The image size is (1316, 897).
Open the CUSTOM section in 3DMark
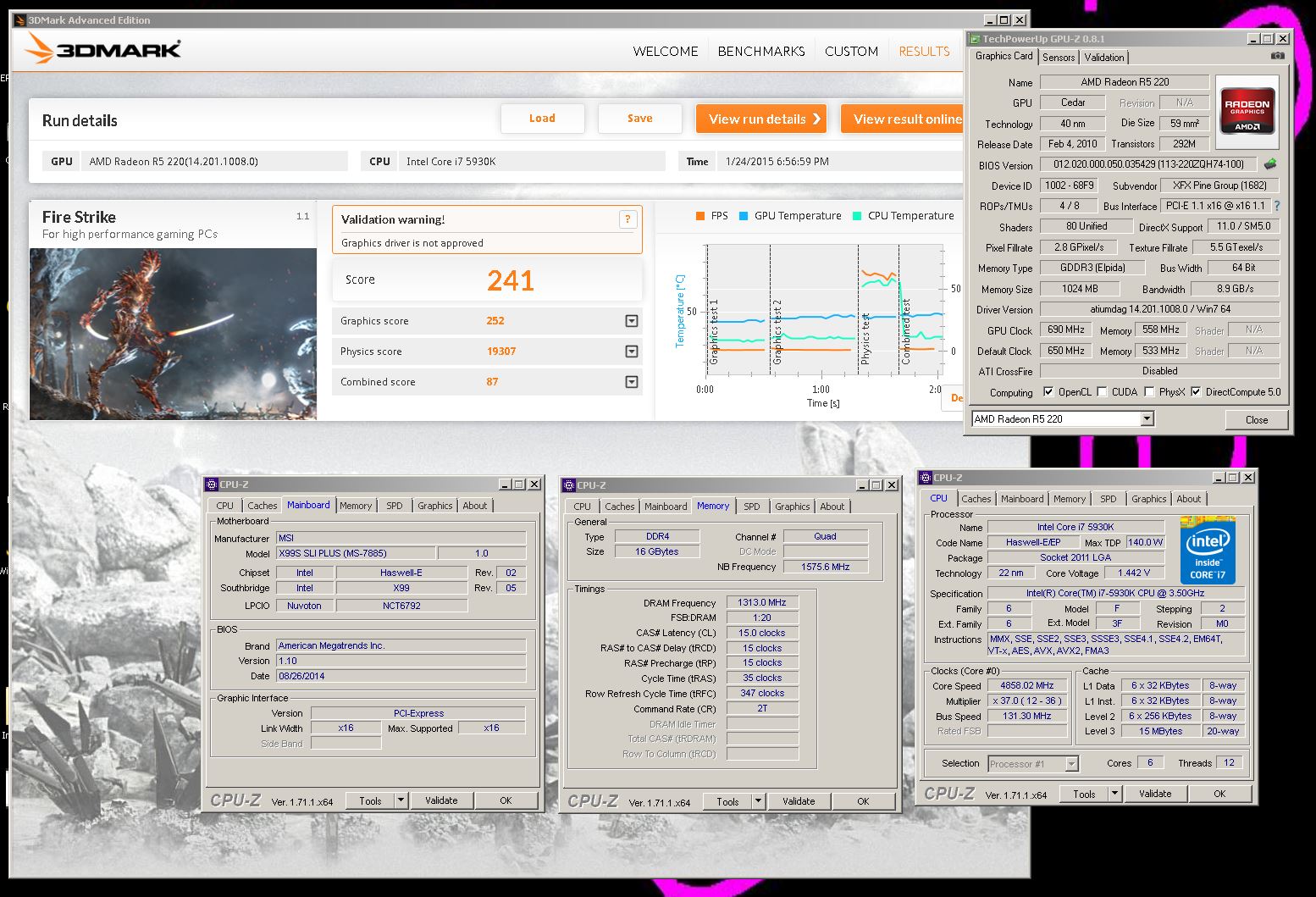click(x=851, y=52)
